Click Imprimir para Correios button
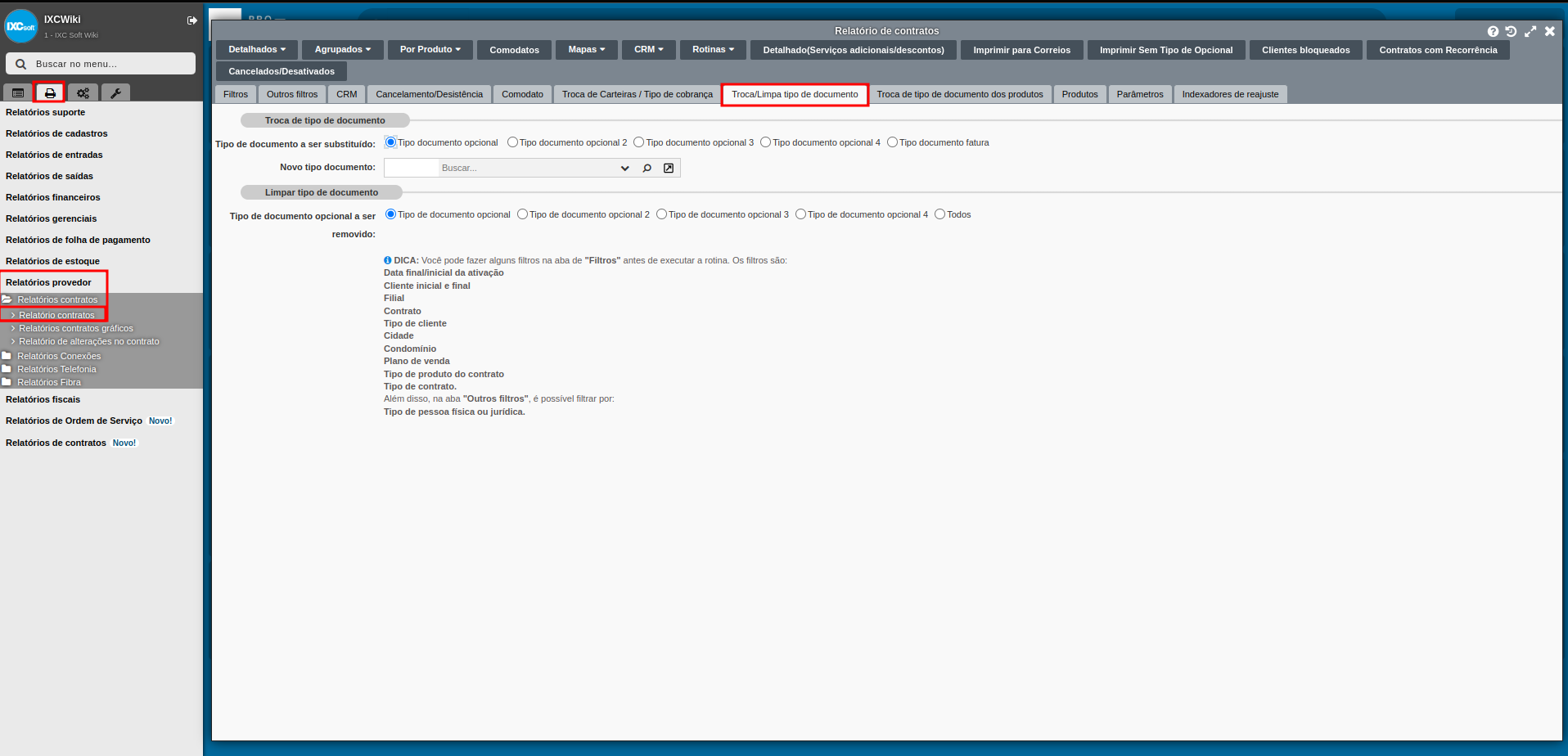The image size is (1568, 756). click(1022, 50)
